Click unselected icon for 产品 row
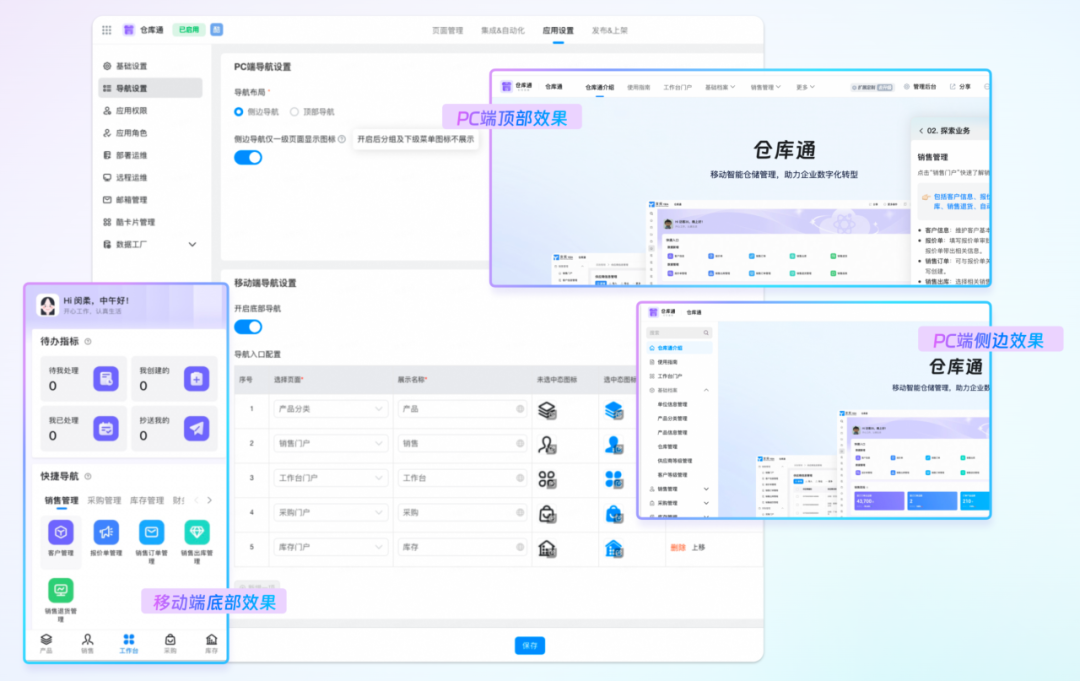Viewport: 1080px width, 681px height. pos(546,410)
